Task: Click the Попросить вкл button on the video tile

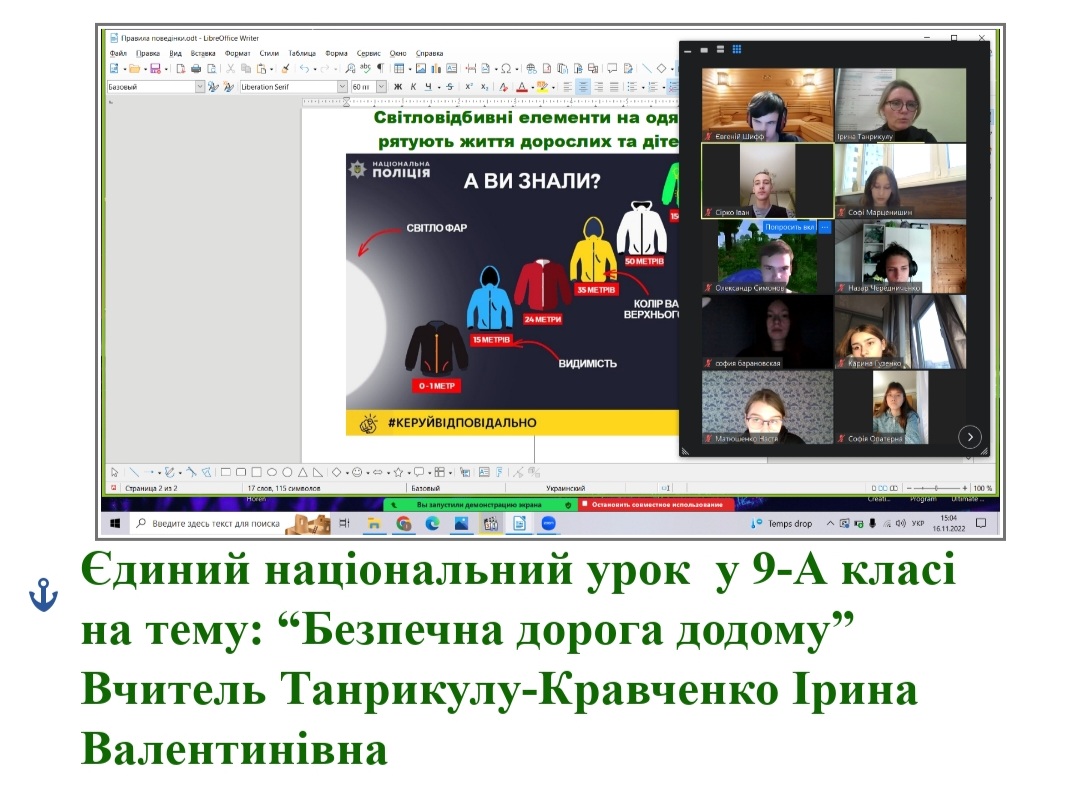Action: click(790, 227)
